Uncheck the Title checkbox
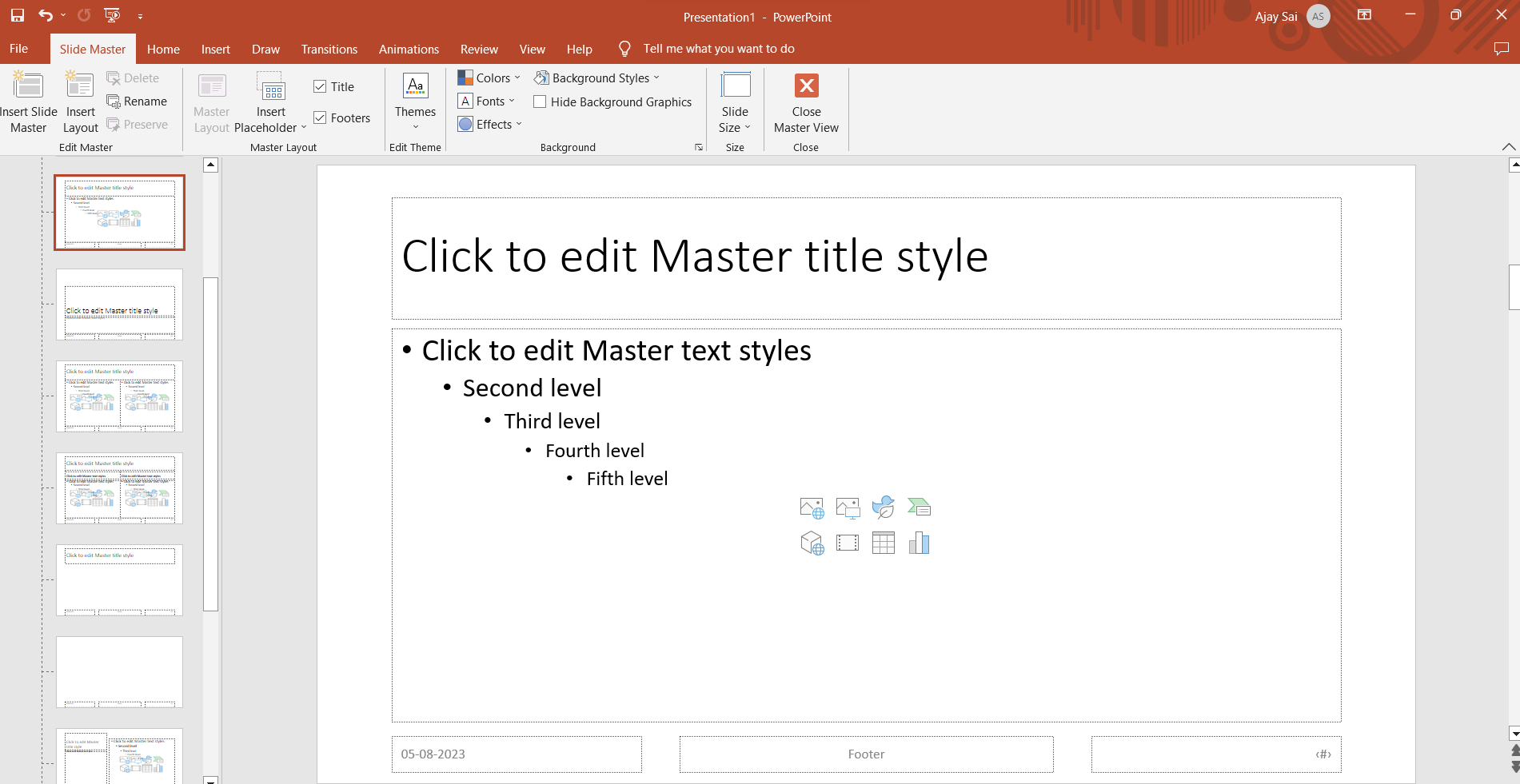This screenshot has height=784, width=1520. pyautogui.click(x=320, y=87)
